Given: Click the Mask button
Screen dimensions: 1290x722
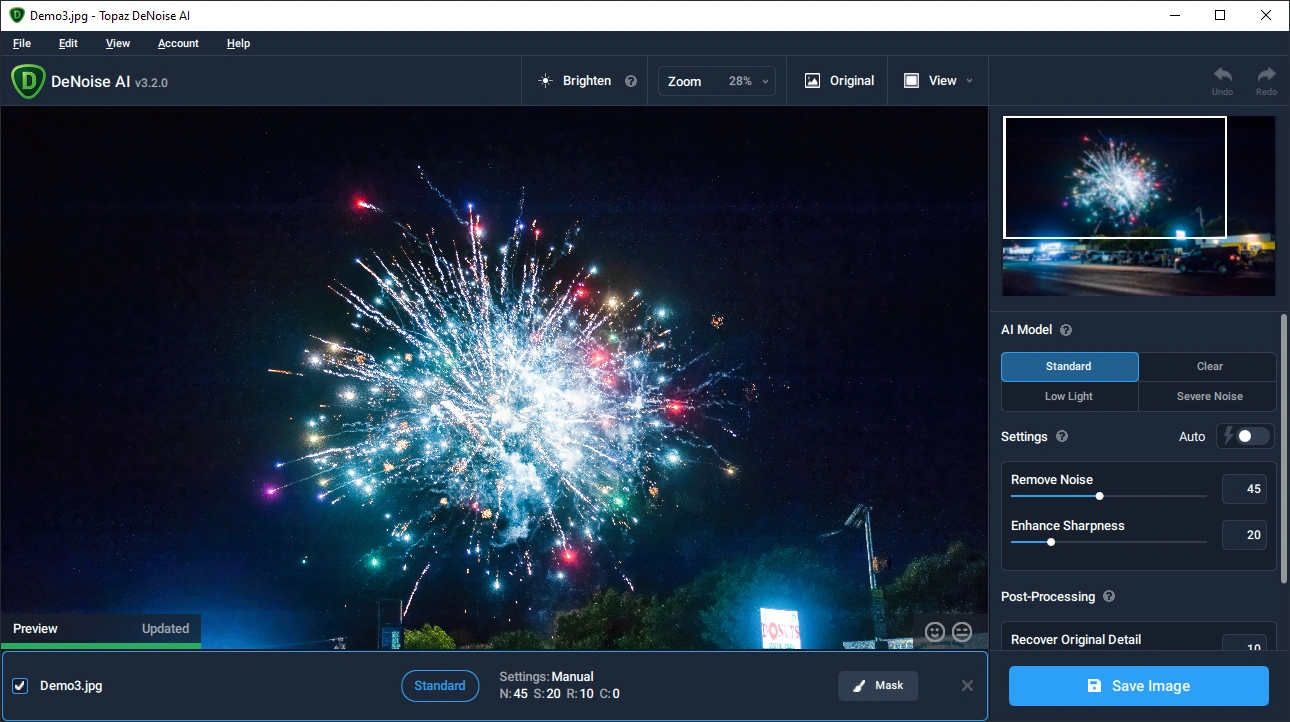Looking at the screenshot, I should (x=878, y=685).
